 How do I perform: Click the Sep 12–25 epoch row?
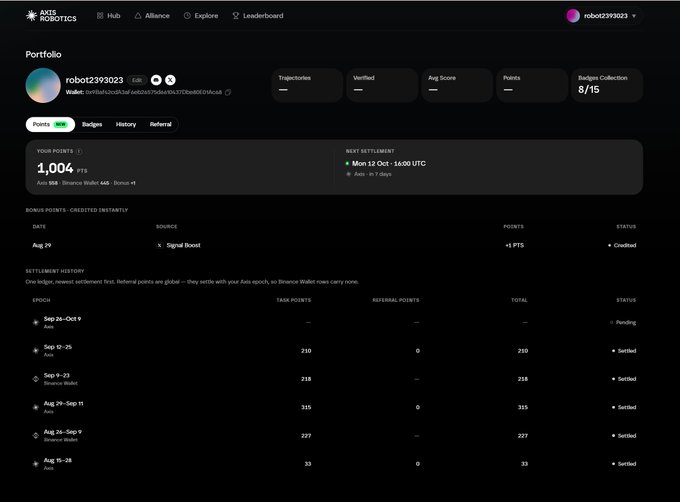click(x=334, y=351)
